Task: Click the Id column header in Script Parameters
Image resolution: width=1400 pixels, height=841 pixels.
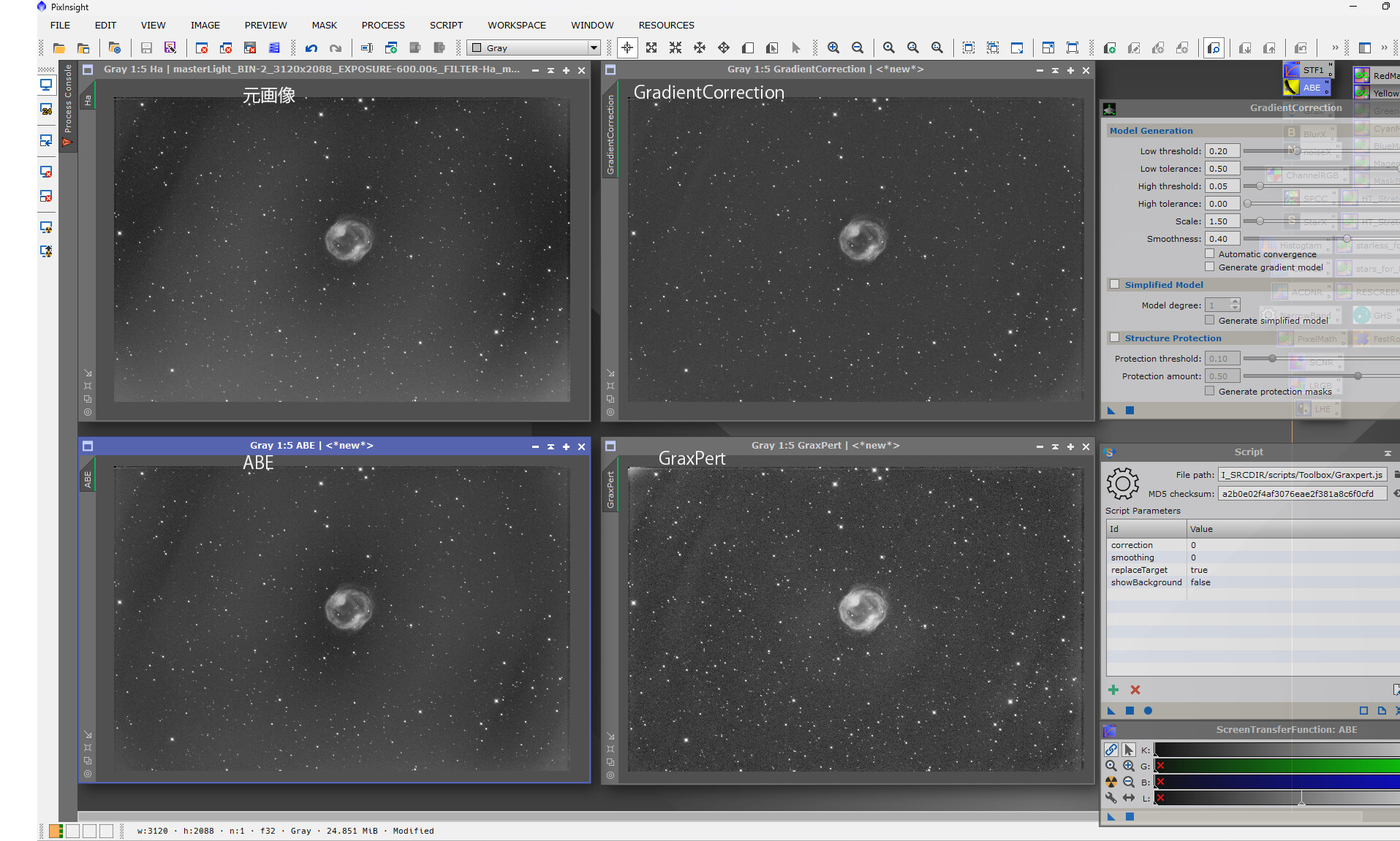Action: (1146, 529)
